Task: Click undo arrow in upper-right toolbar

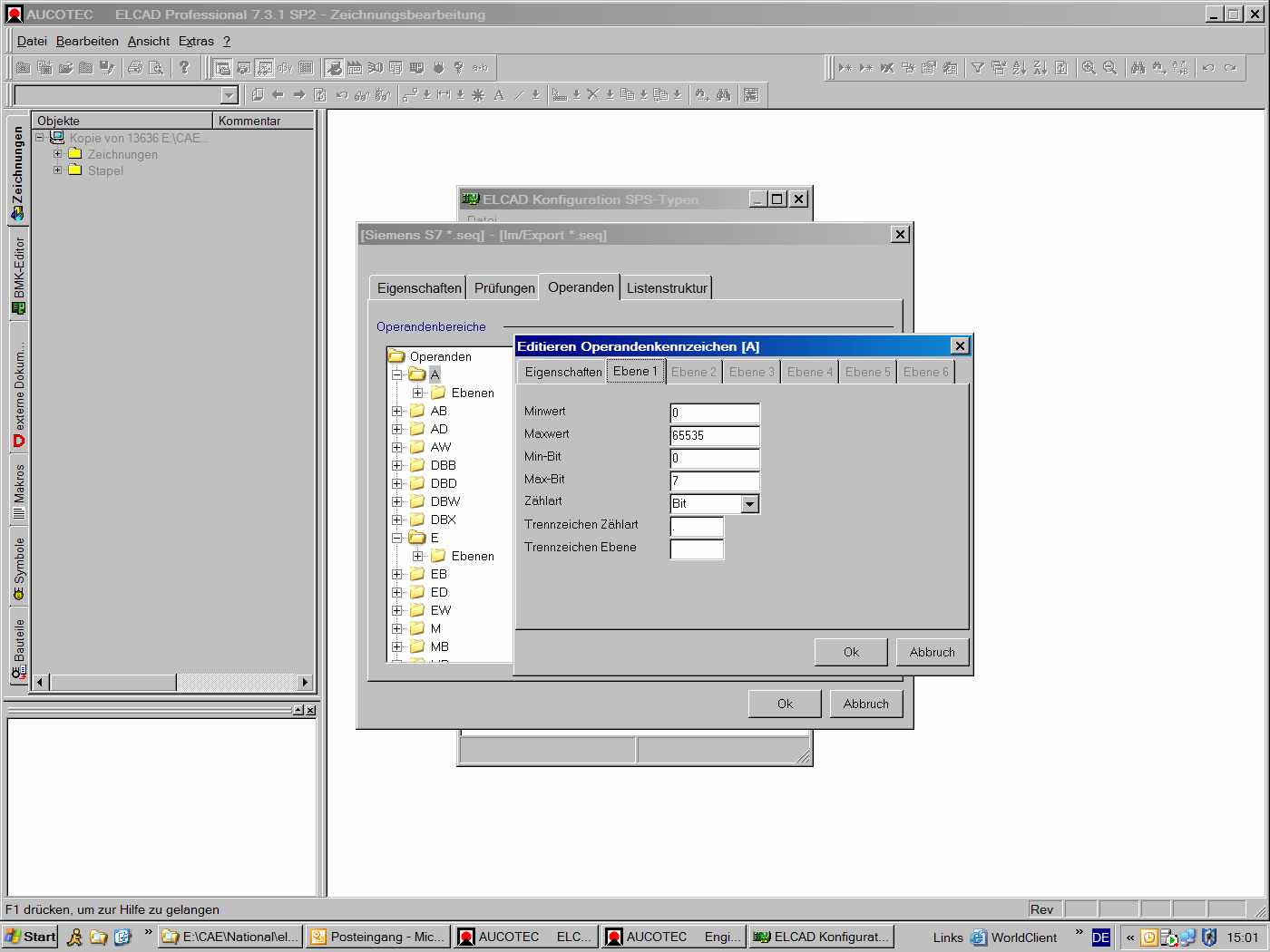Action: pyautogui.click(x=1208, y=68)
